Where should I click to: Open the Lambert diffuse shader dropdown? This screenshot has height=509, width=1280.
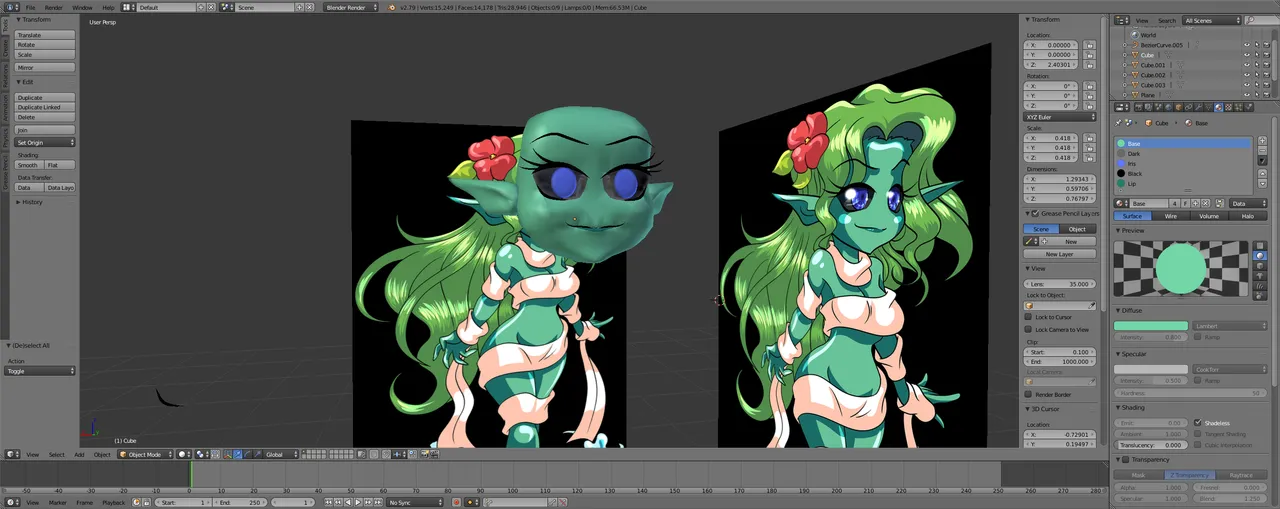coord(1229,326)
